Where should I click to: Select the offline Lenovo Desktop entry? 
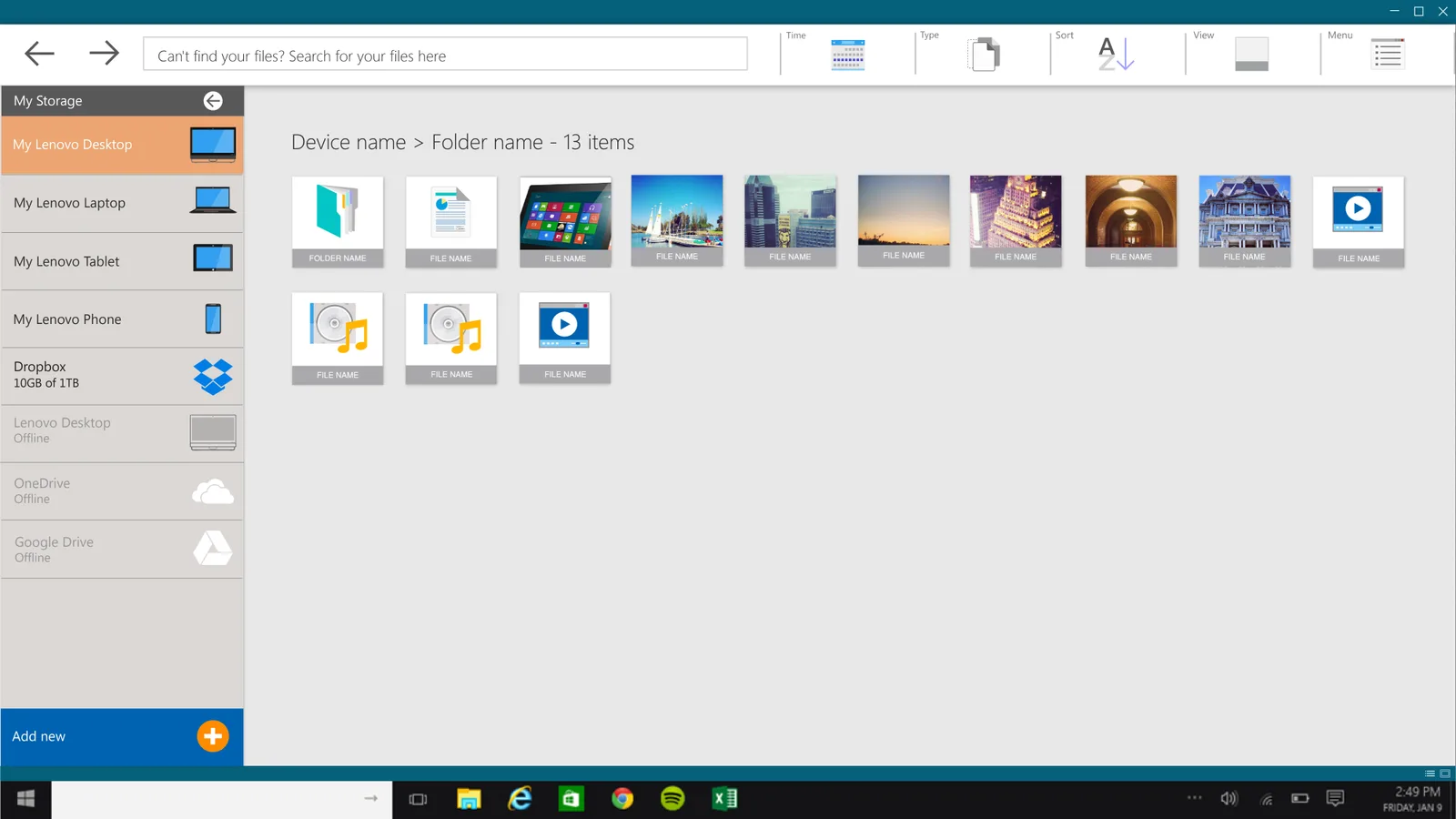tap(122, 432)
